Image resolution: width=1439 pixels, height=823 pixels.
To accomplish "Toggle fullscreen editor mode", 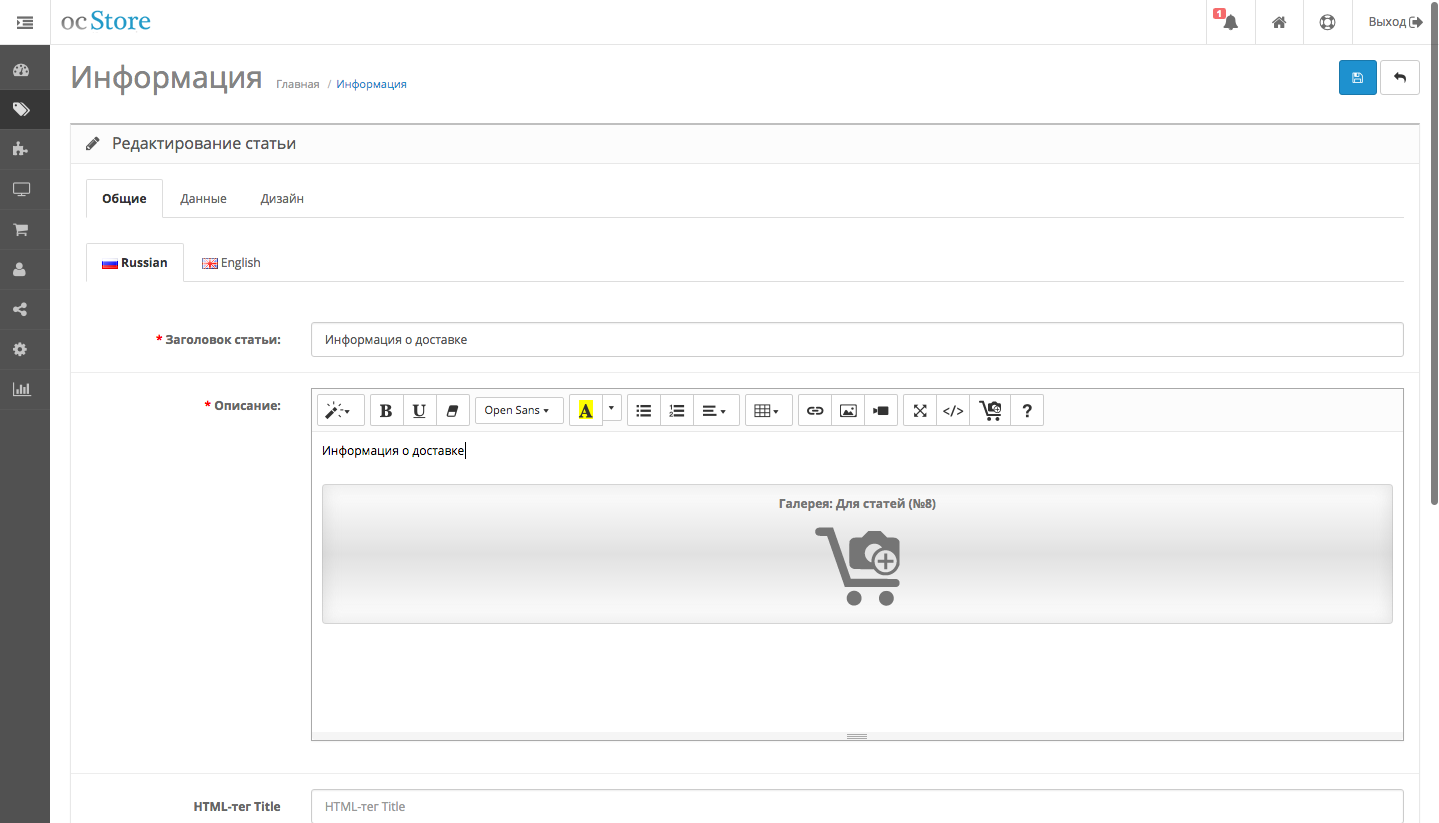I will (920, 410).
